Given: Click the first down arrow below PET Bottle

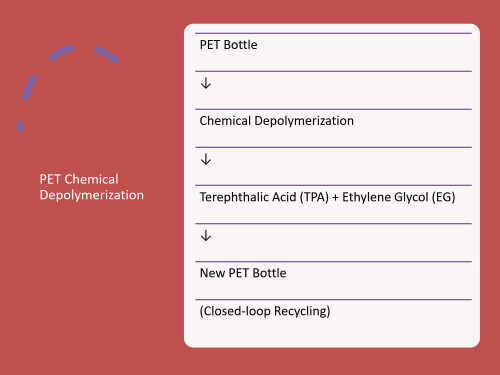Looking at the screenshot, I should [x=206, y=83].
